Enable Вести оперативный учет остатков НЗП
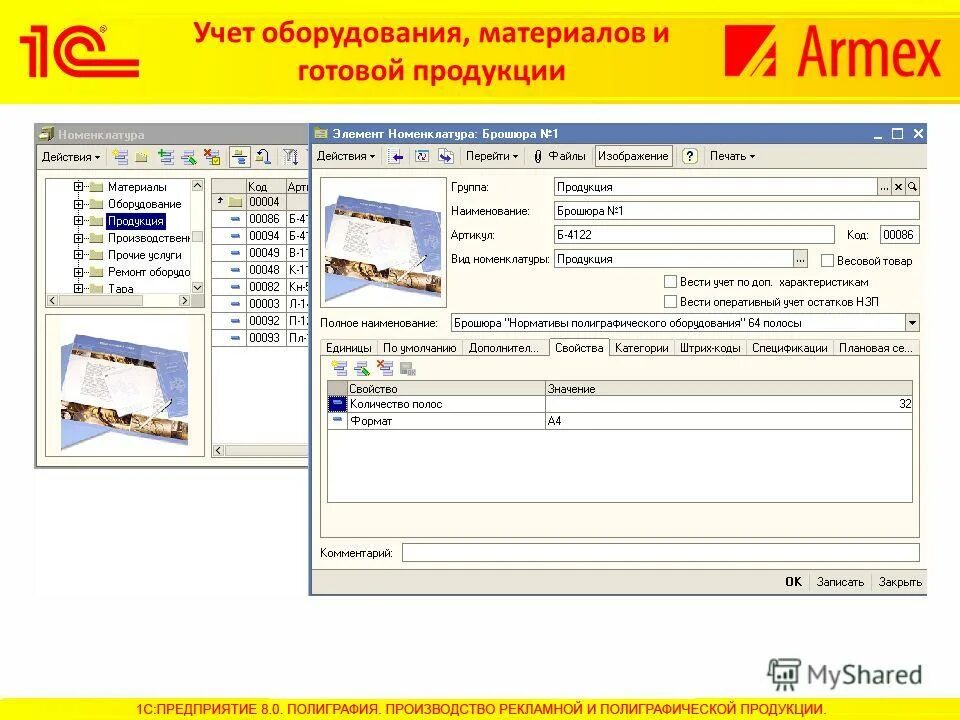The image size is (960, 720). click(669, 301)
